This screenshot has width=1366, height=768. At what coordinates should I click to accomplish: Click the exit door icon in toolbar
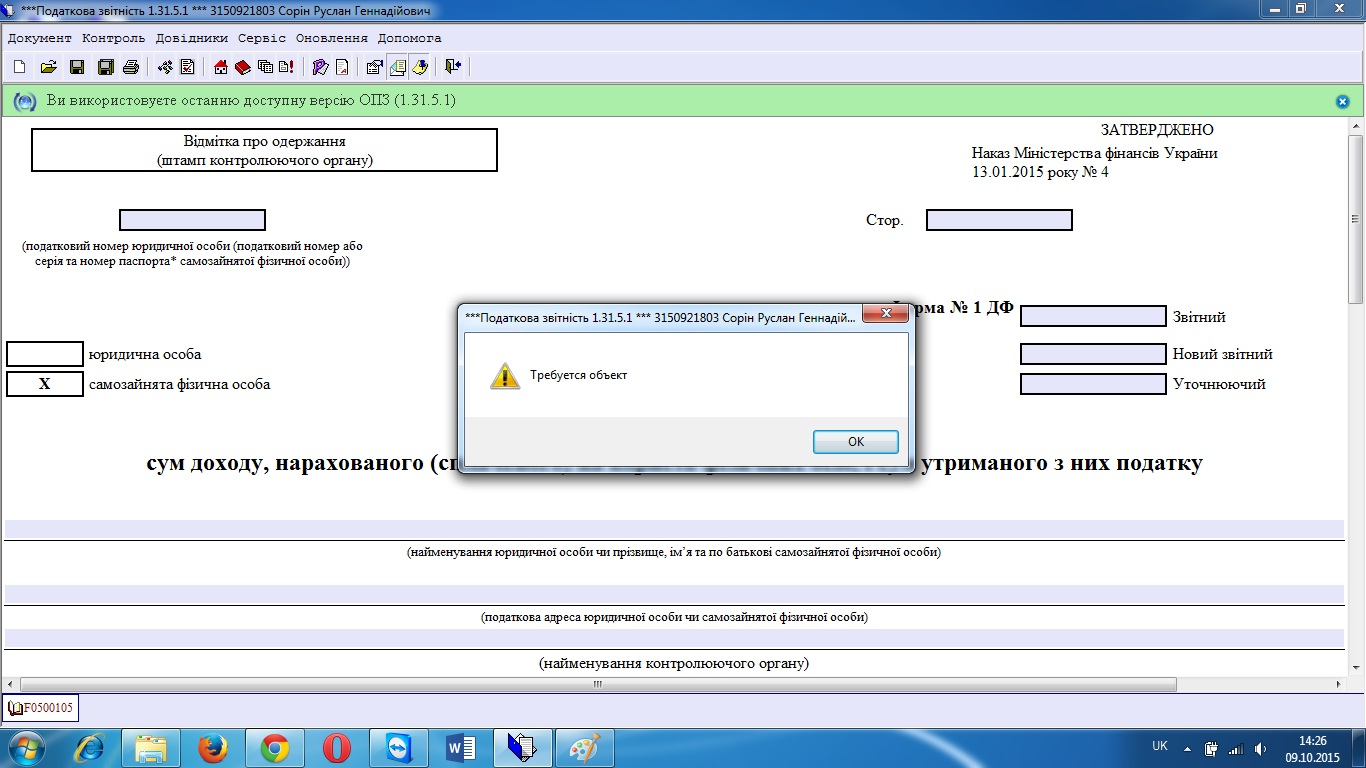pyautogui.click(x=453, y=67)
